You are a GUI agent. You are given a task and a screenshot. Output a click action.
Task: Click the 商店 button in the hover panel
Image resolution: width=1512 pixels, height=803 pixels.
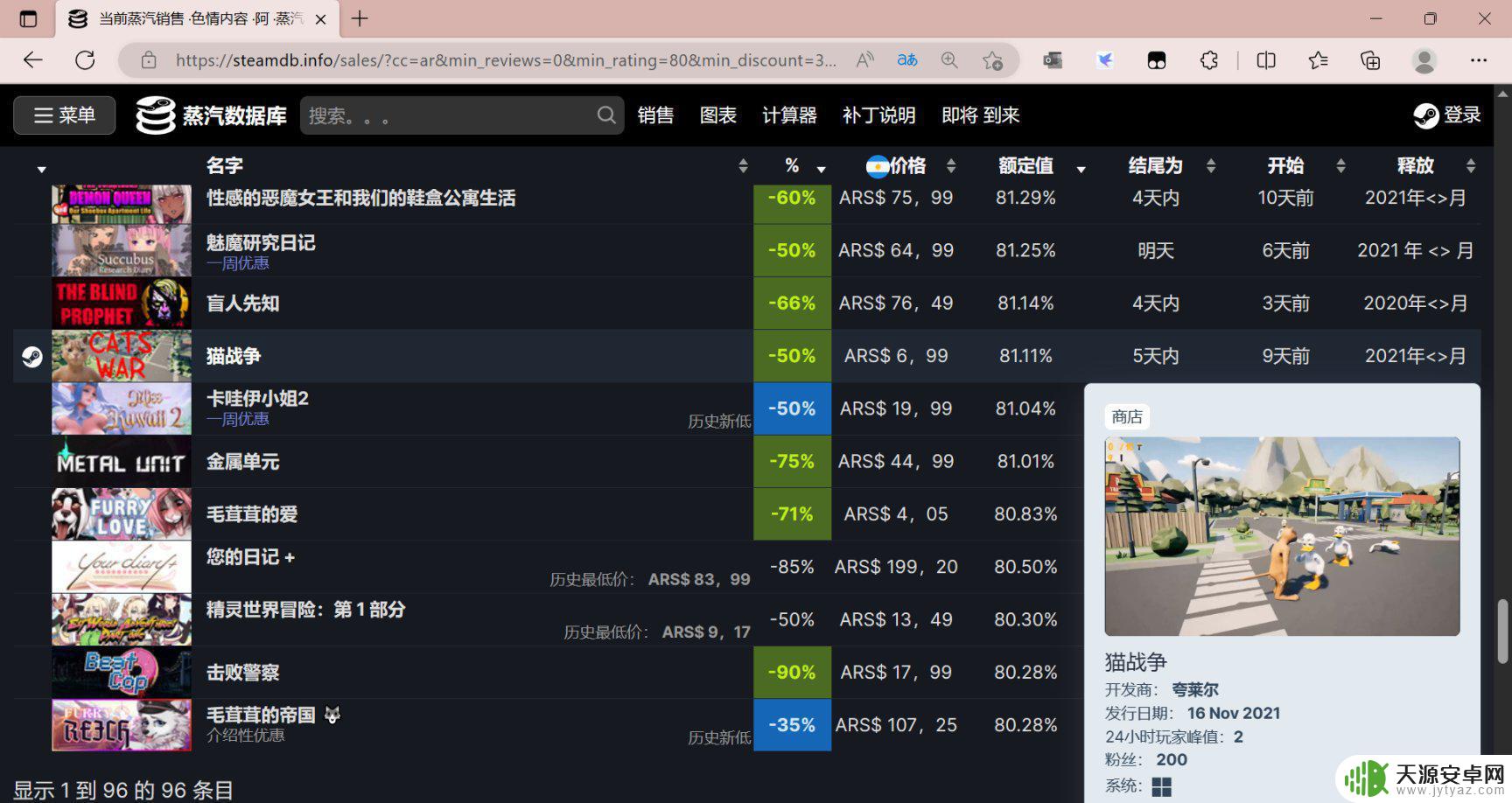(x=1127, y=416)
